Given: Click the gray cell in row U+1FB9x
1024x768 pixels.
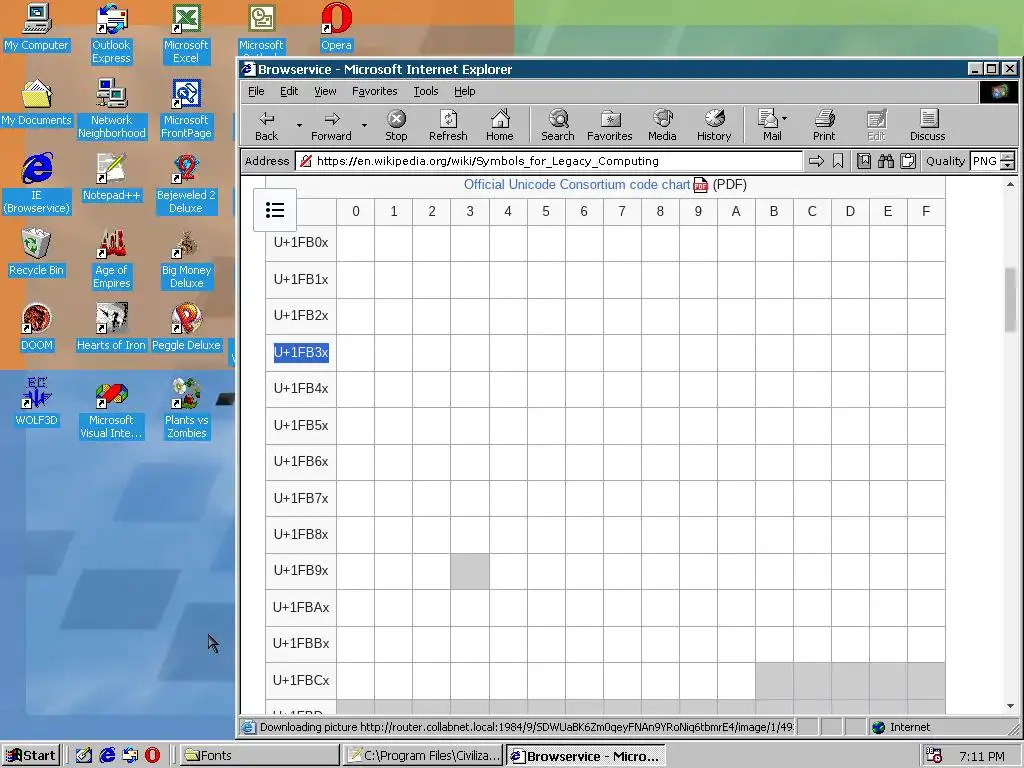Looking at the screenshot, I should coord(470,571).
